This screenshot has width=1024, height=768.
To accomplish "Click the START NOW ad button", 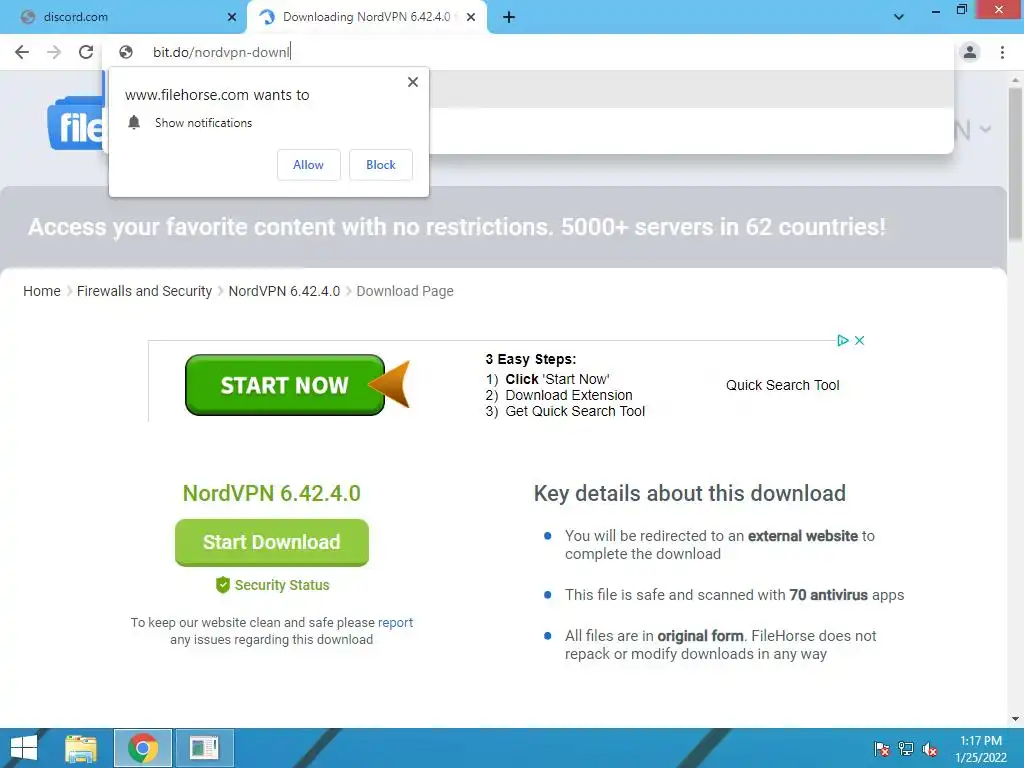I will [285, 385].
